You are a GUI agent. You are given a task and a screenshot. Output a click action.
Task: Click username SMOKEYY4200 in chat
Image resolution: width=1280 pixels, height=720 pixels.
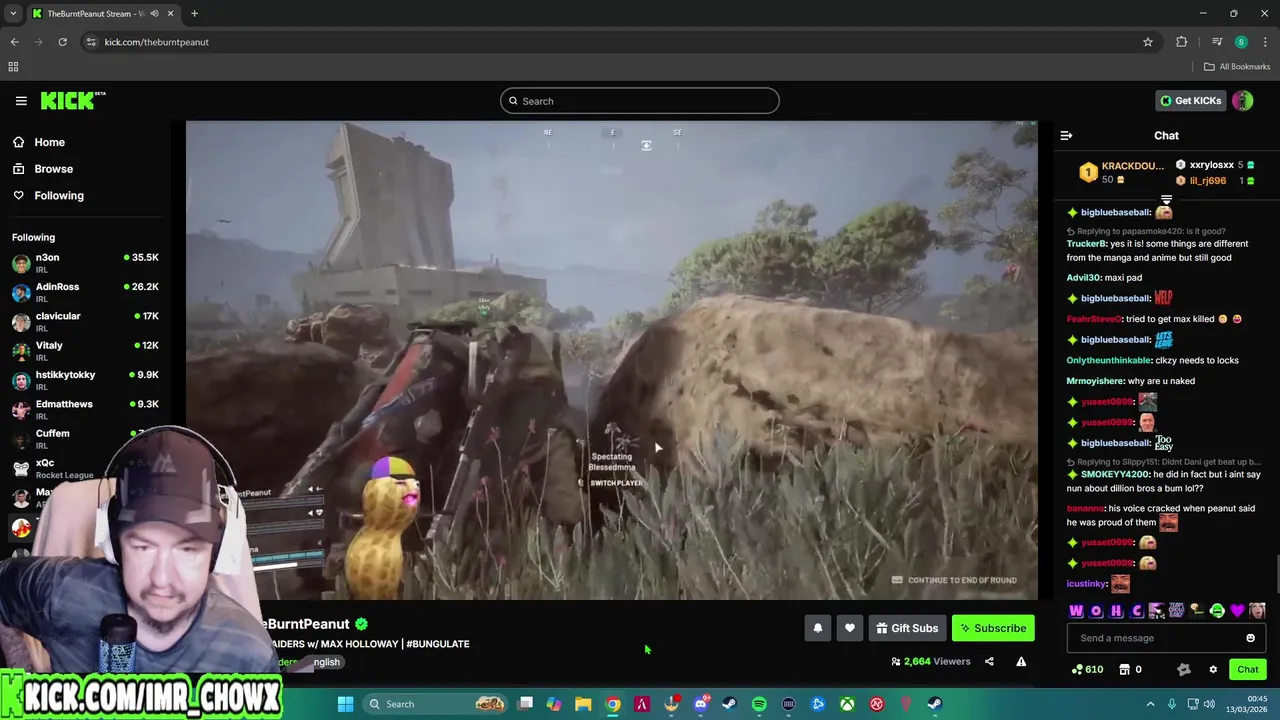pyautogui.click(x=1114, y=475)
